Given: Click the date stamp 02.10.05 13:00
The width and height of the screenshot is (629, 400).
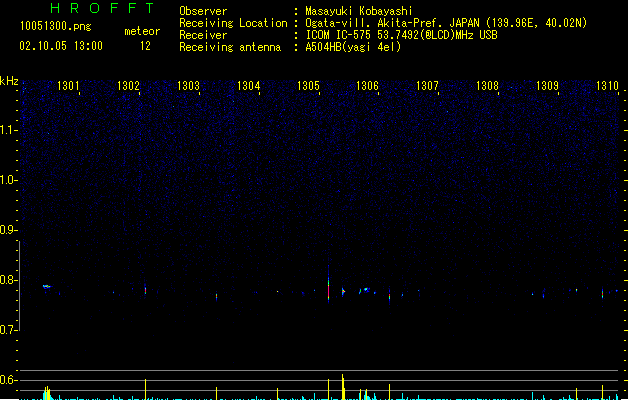Looking at the screenshot, I should click(61, 46).
